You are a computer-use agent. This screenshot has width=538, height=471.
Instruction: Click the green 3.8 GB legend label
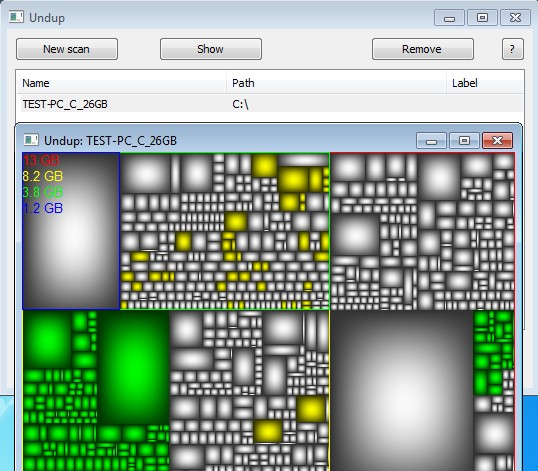[x=43, y=192]
